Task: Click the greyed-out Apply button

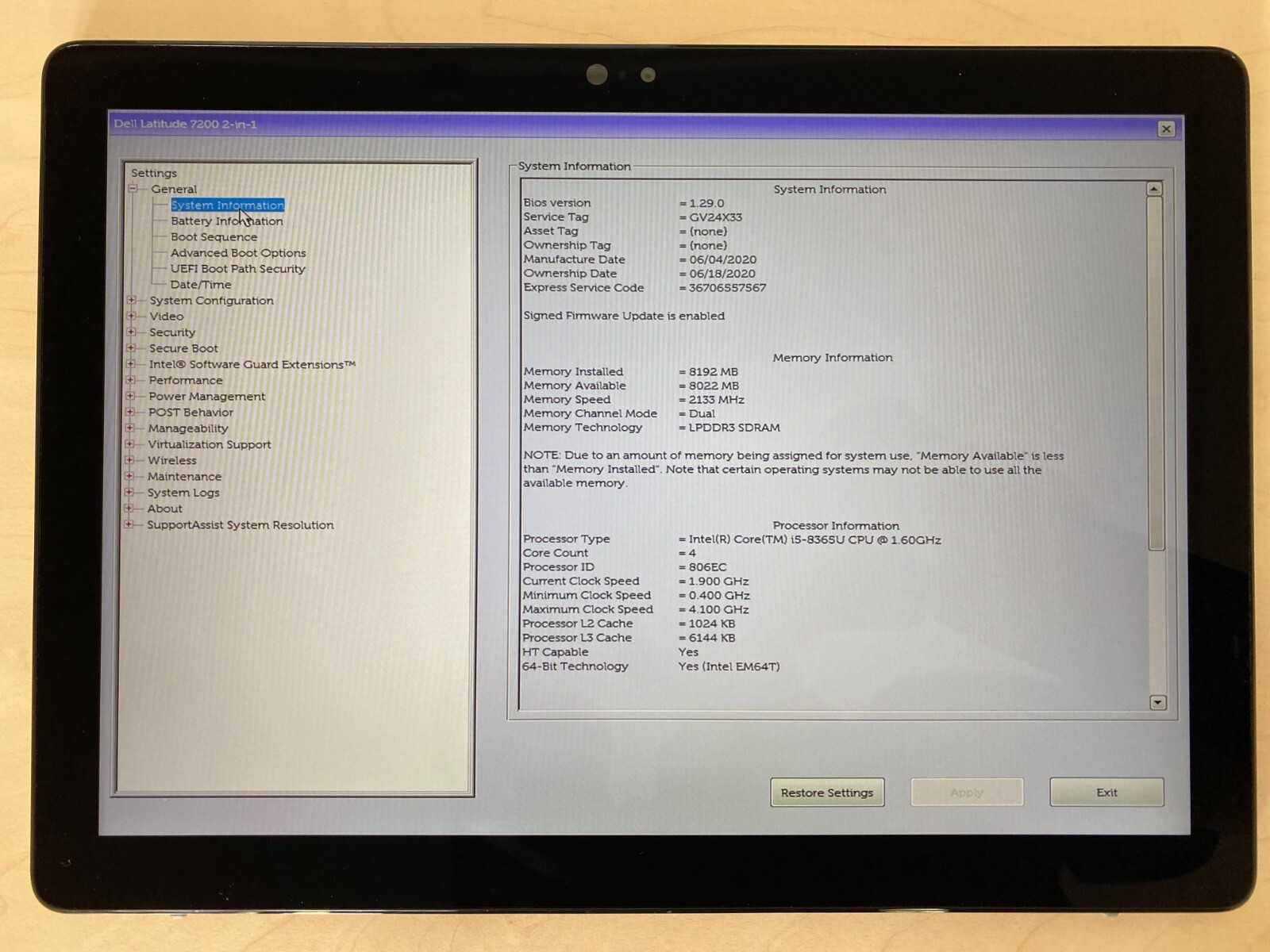Action: [x=967, y=792]
